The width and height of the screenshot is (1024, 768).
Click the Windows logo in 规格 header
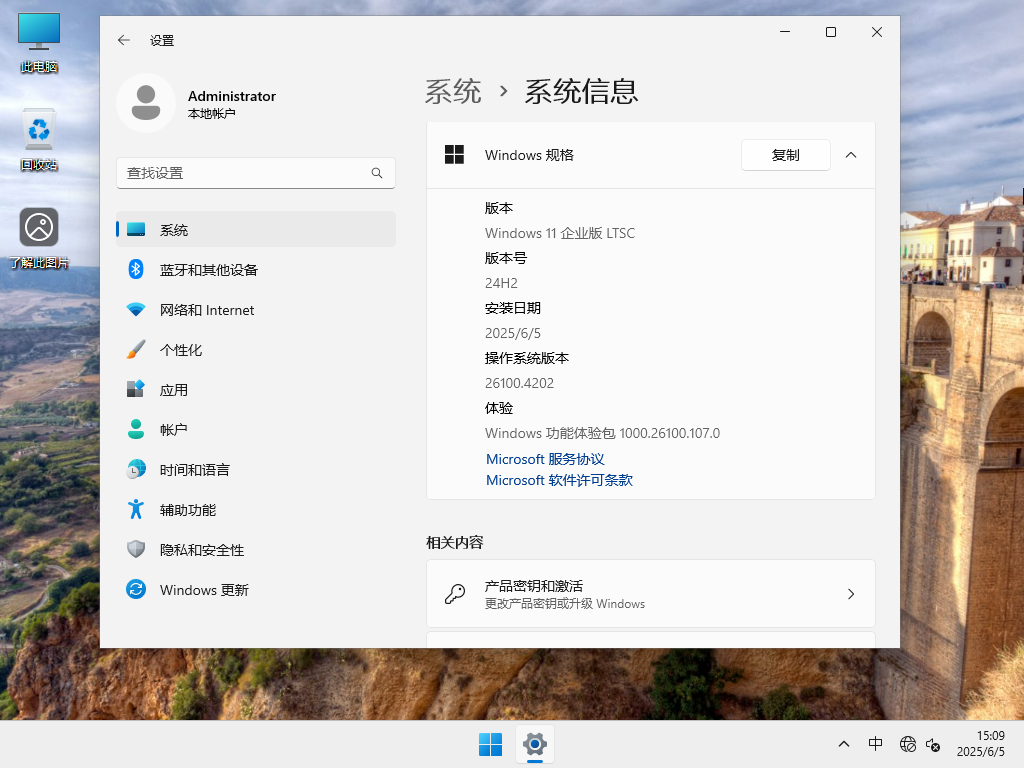pos(455,155)
